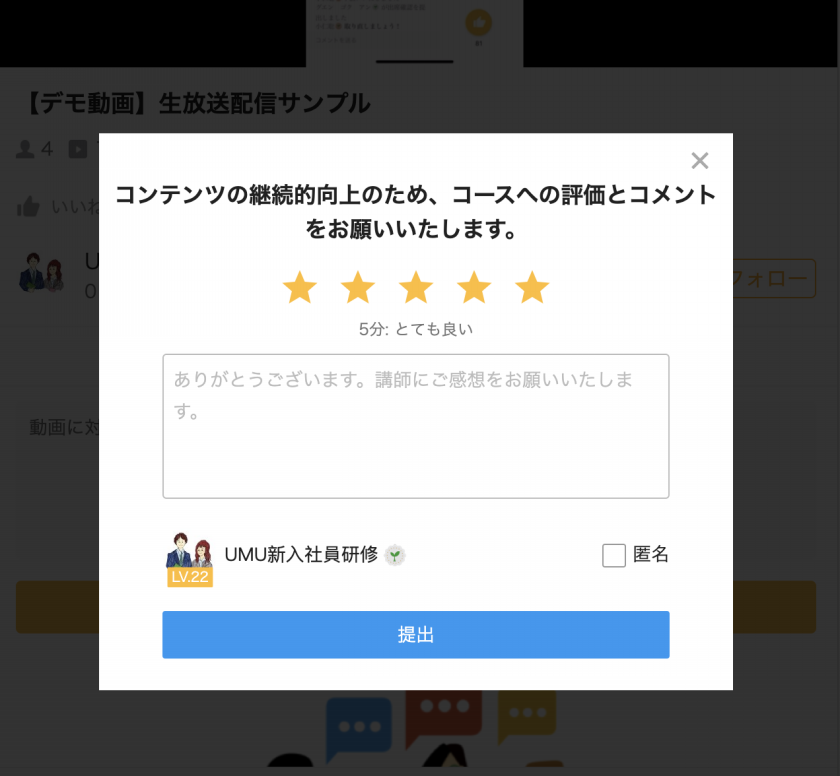Click the viewer count person icon
The image size is (840, 776).
(x=25, y=149)
